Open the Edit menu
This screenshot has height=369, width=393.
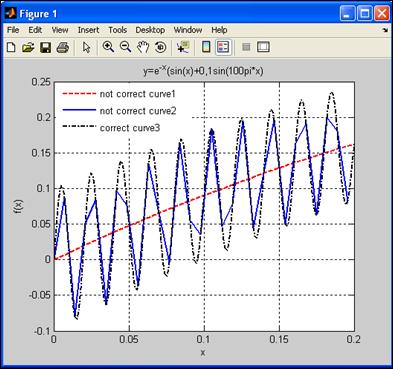click(x=35, y=30)
